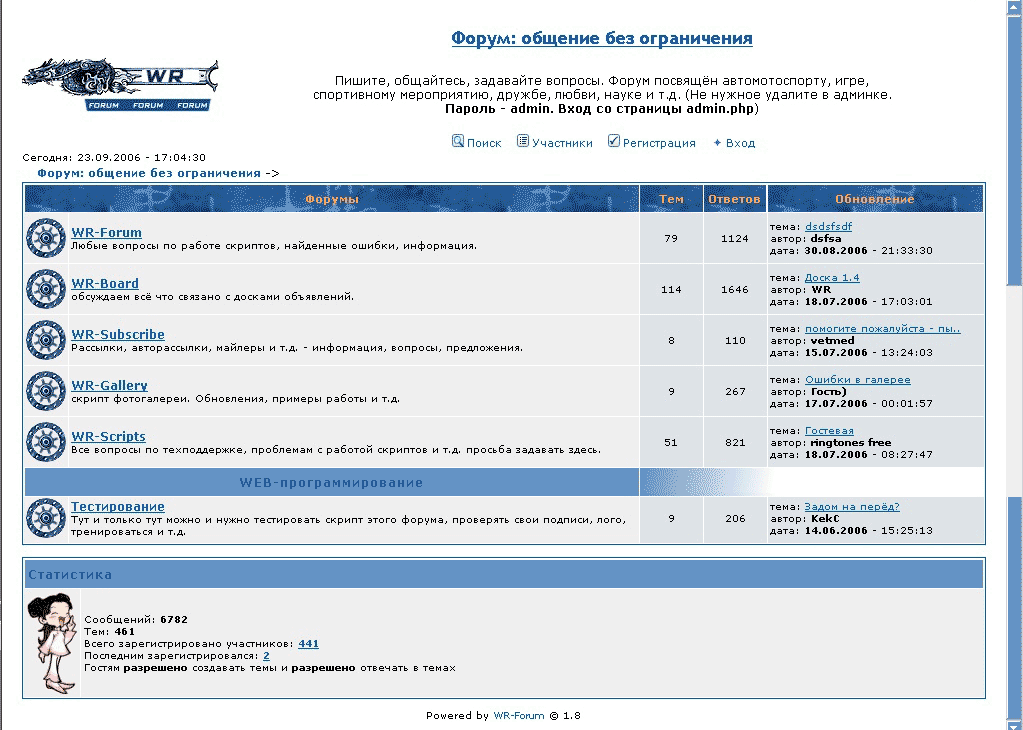Click the list icon beside Участники
This screenshot has height=730, width=1023.
pos(523,141)
